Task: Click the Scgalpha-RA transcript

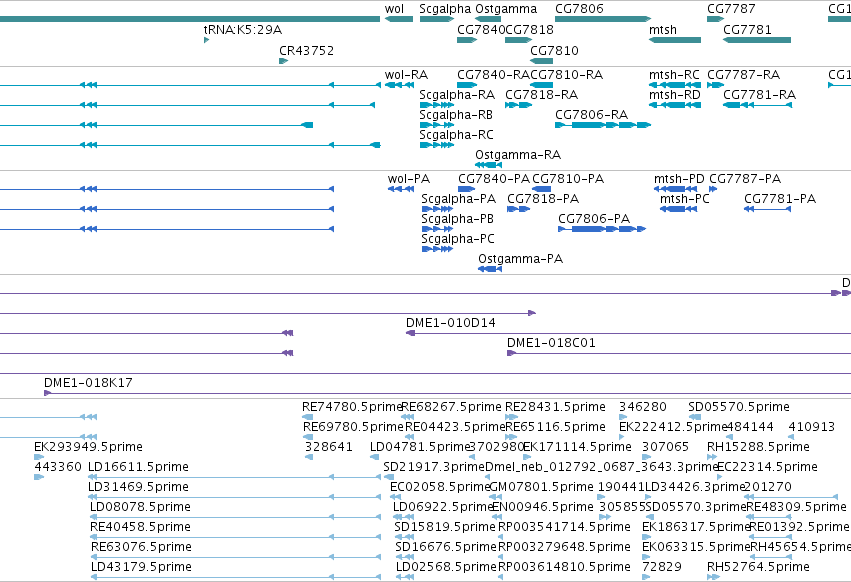Action: 437,105
